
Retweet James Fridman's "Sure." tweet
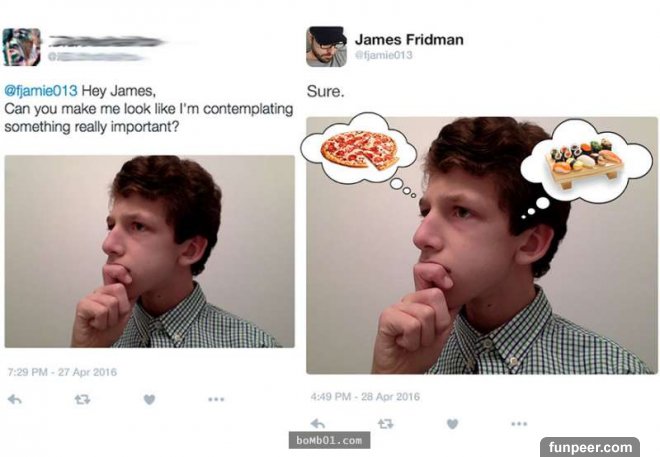tap(386, 423)
